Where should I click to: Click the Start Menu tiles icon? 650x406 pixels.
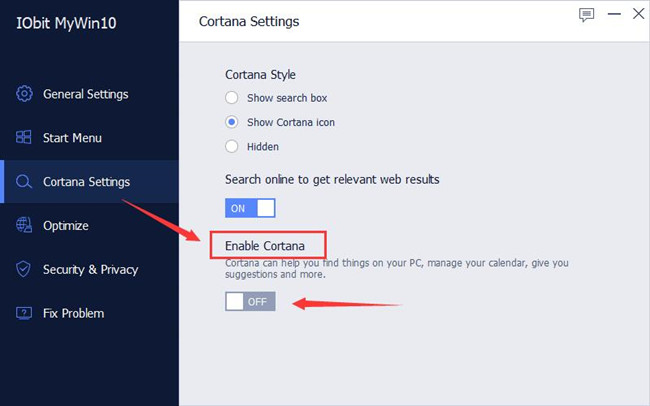point(24,137)
